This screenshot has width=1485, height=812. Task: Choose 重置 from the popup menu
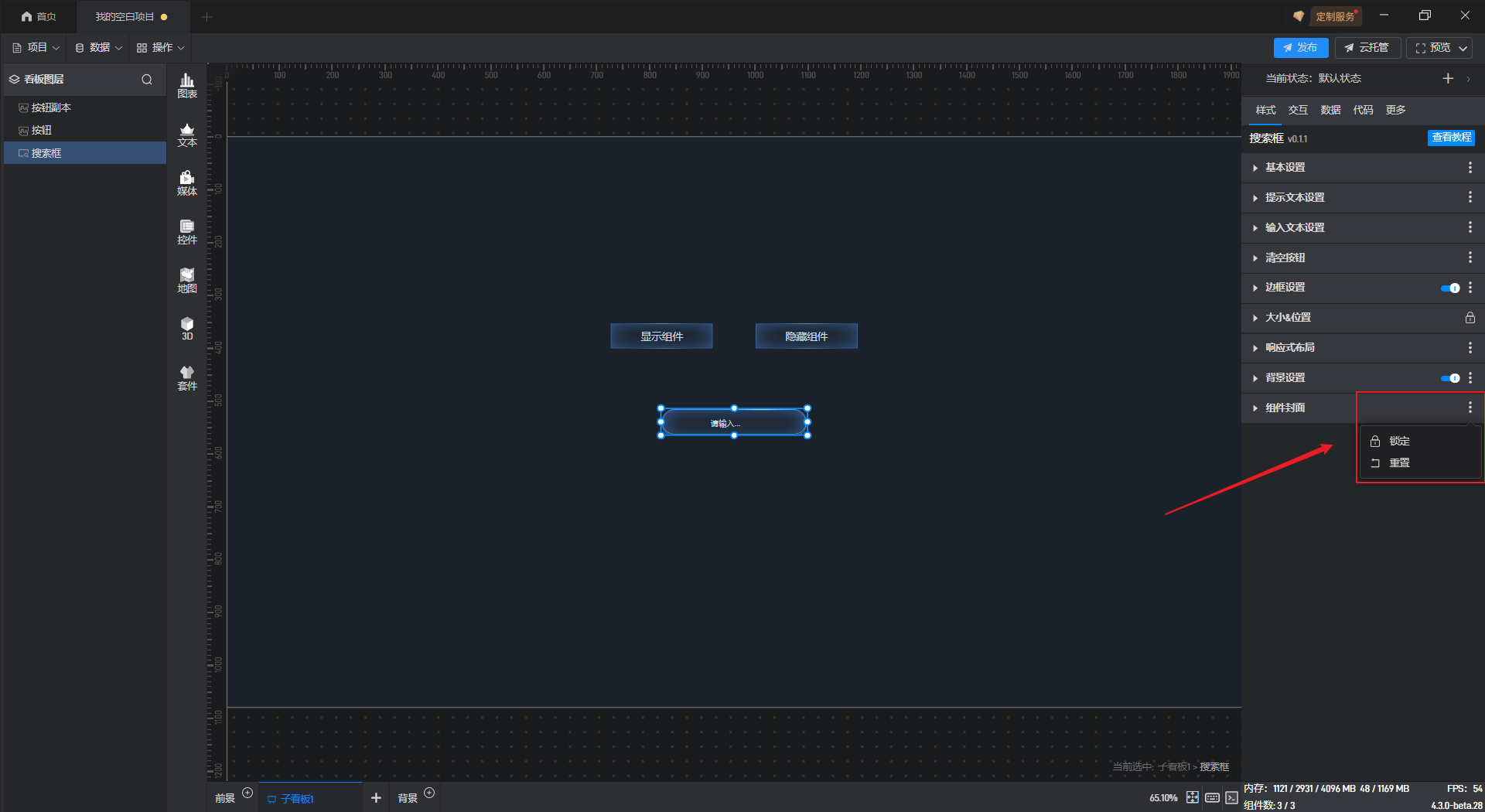(1420, 463)
